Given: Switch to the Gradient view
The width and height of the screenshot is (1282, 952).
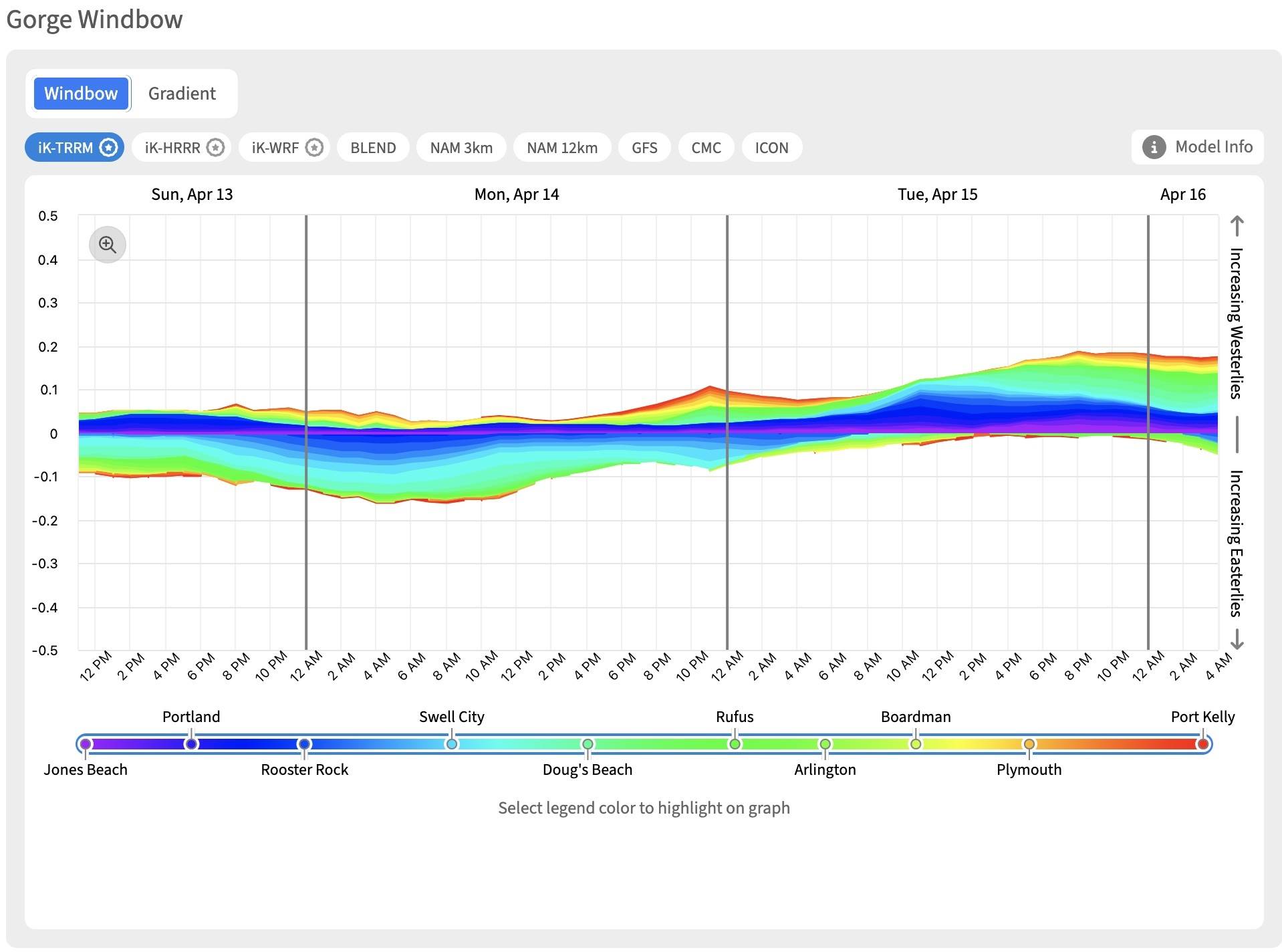Looking at the screenshot, I should (x=182, y=94).
